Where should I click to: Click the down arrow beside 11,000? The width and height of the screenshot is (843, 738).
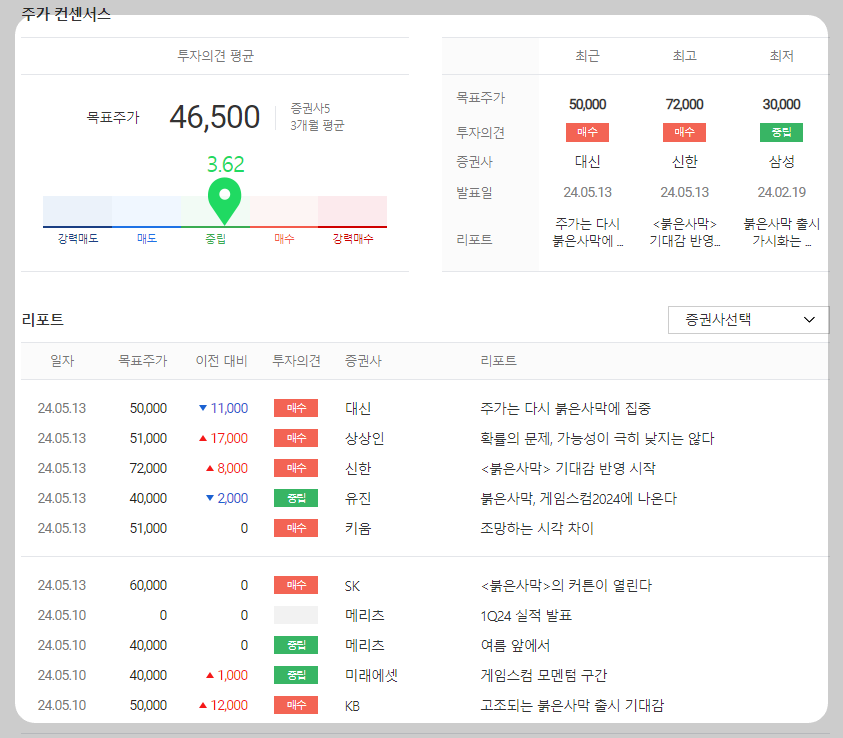click(x=203, y=408)
